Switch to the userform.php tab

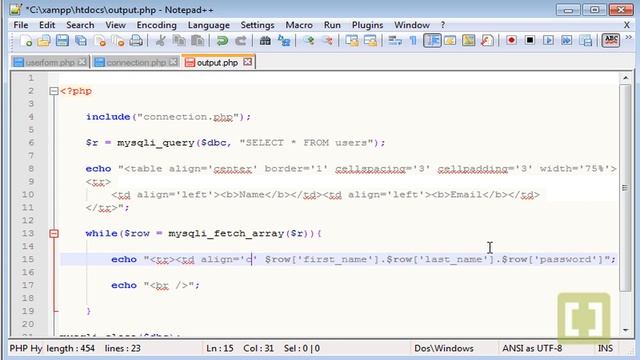click(50, 62)
